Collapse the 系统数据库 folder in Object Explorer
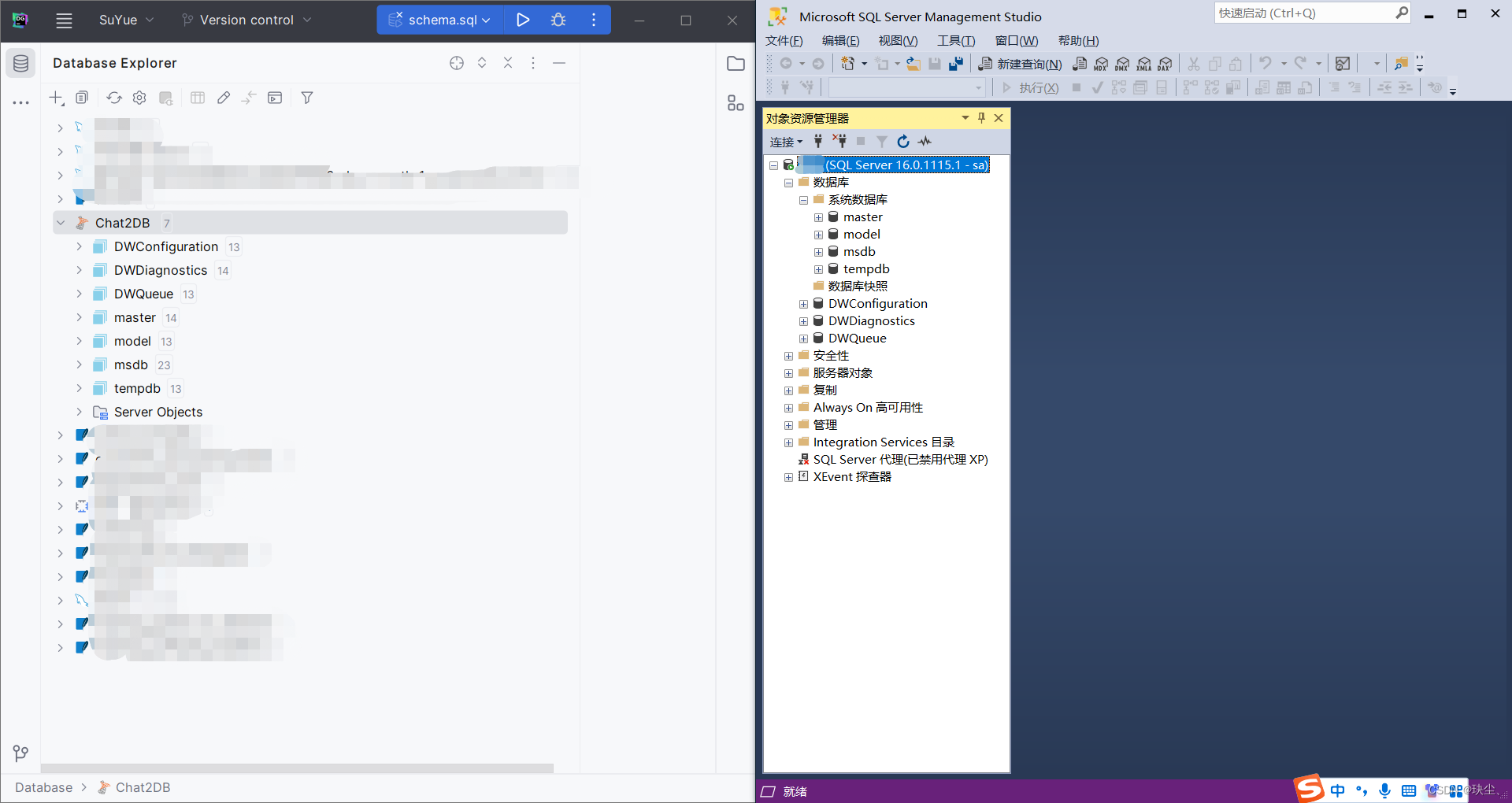The height and width of the screenshot is (803, 1512). click(803, 199)
